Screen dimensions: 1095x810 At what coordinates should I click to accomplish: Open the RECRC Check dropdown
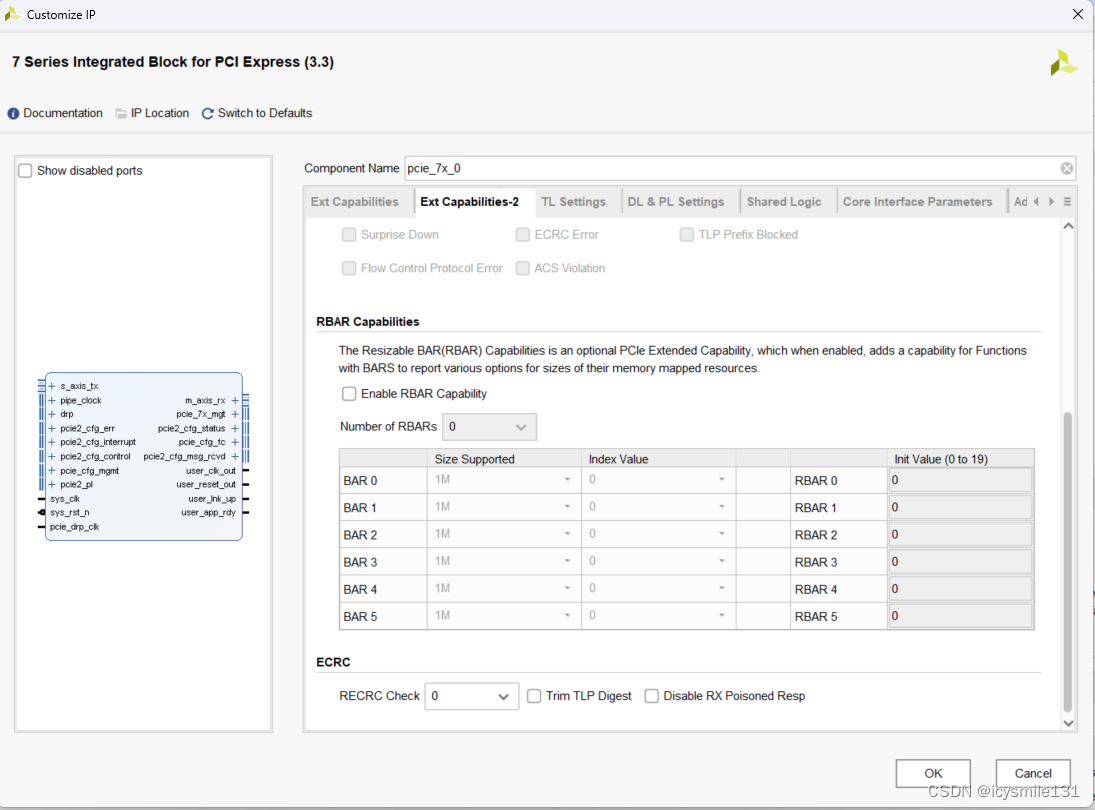(471, 696)
